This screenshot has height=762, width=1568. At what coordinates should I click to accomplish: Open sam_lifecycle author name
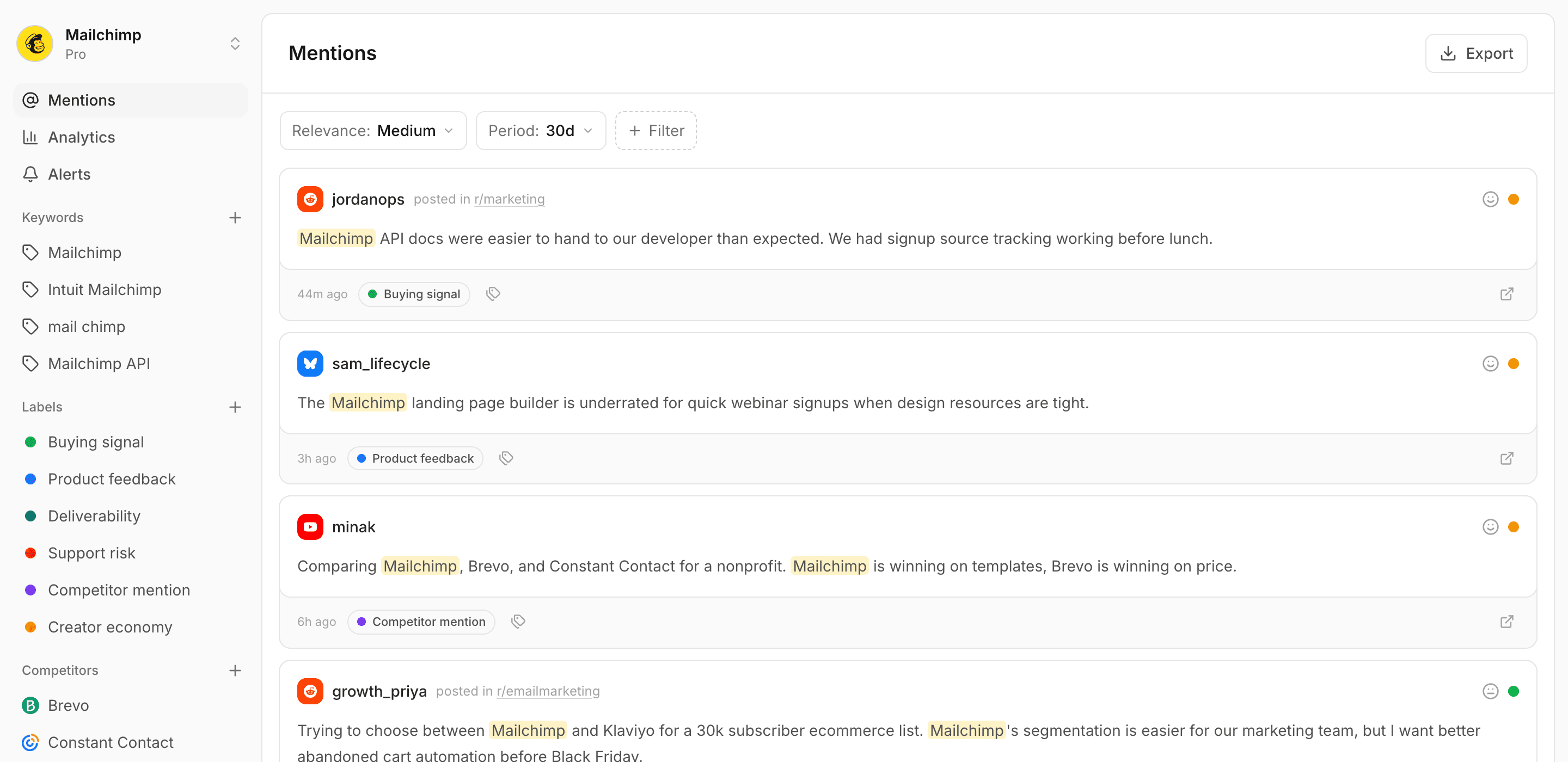pyautogui.click(x=381, y=364)
